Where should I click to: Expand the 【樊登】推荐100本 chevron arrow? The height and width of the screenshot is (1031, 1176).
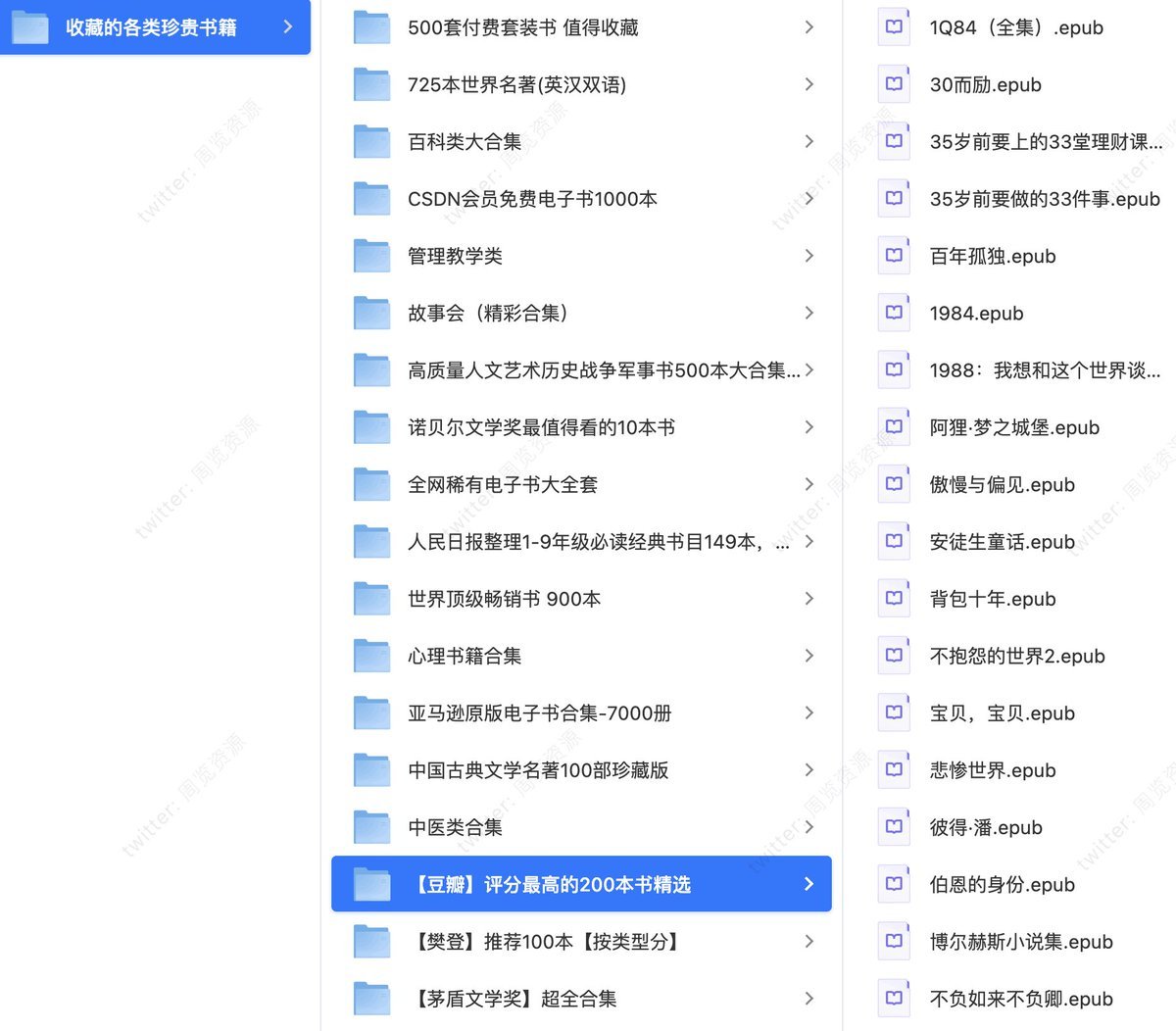(x=808, y=941)
